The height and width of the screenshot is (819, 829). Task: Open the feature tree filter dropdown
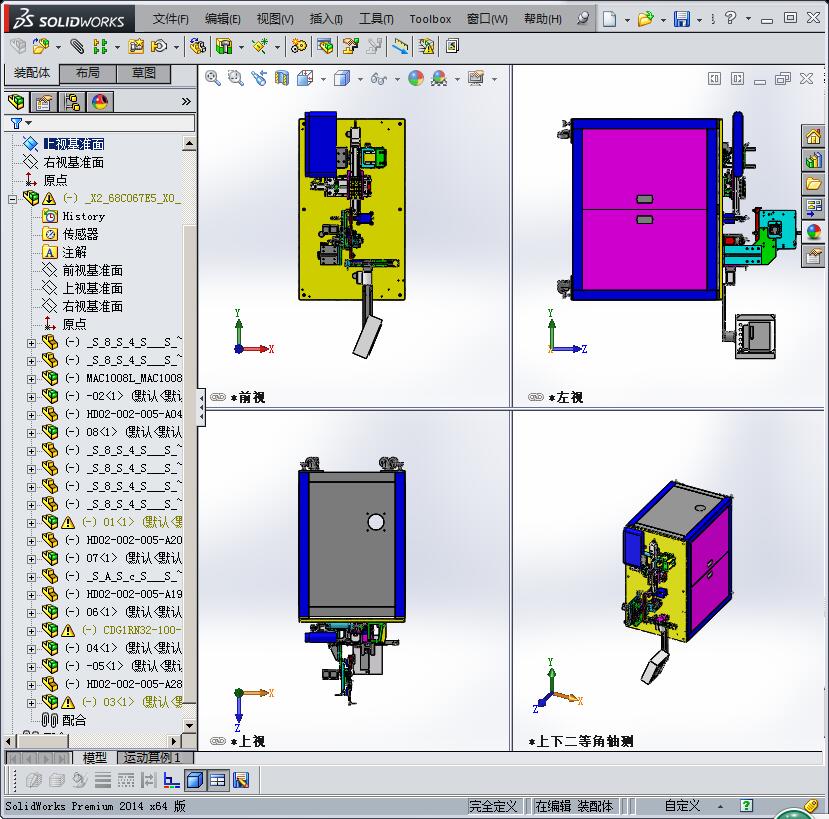pyautogui.click(x=29, y=123)
